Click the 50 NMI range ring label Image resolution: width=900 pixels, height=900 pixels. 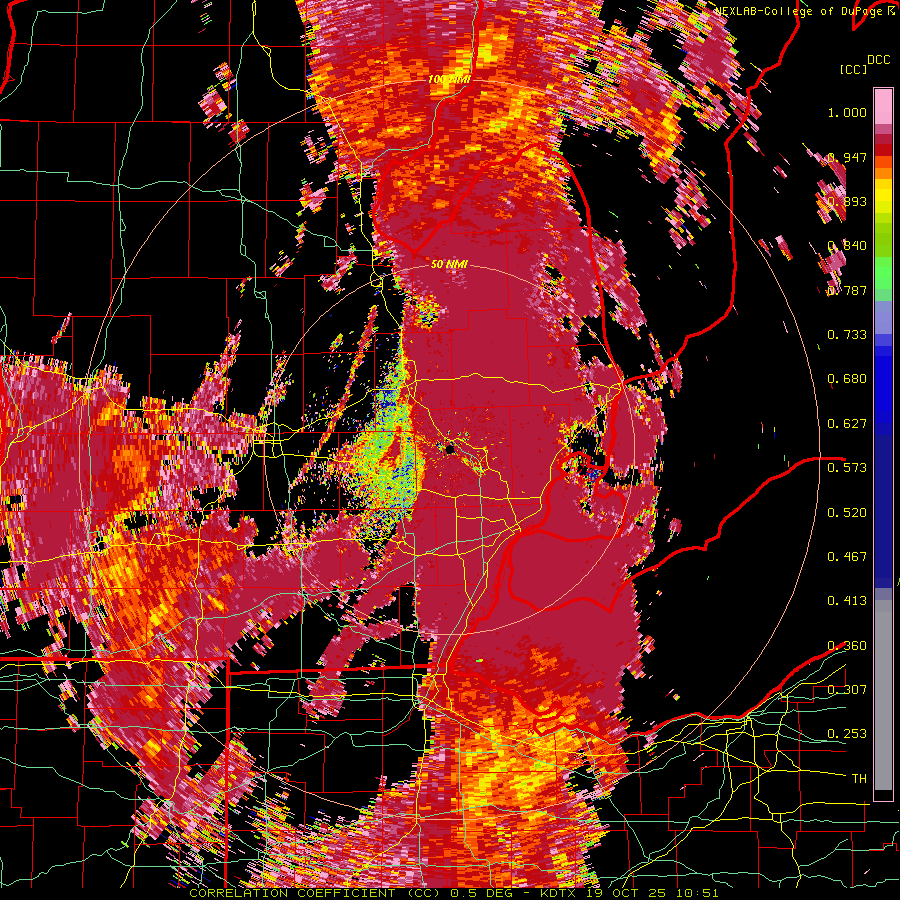pyautogui.click(x=449, y=265)
